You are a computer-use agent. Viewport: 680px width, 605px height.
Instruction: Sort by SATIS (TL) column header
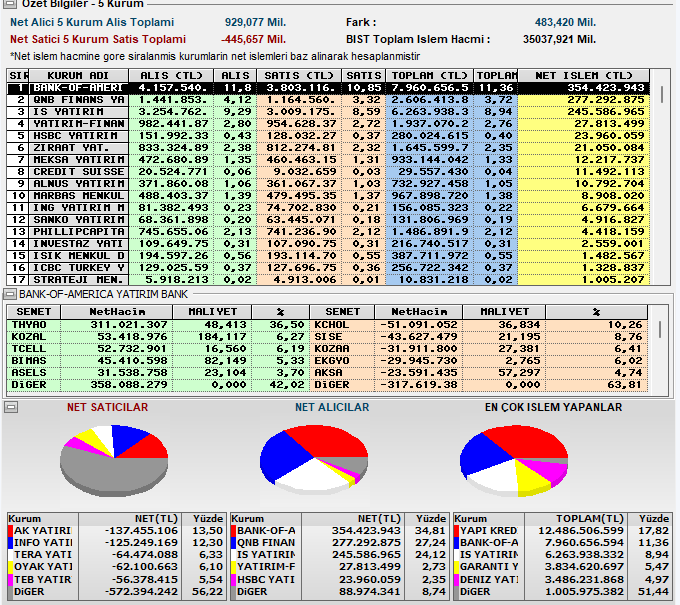click(299, 75)
